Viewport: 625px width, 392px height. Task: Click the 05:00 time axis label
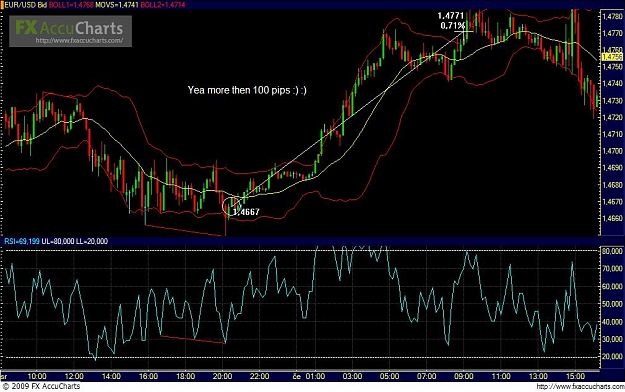tap(389, 376)
